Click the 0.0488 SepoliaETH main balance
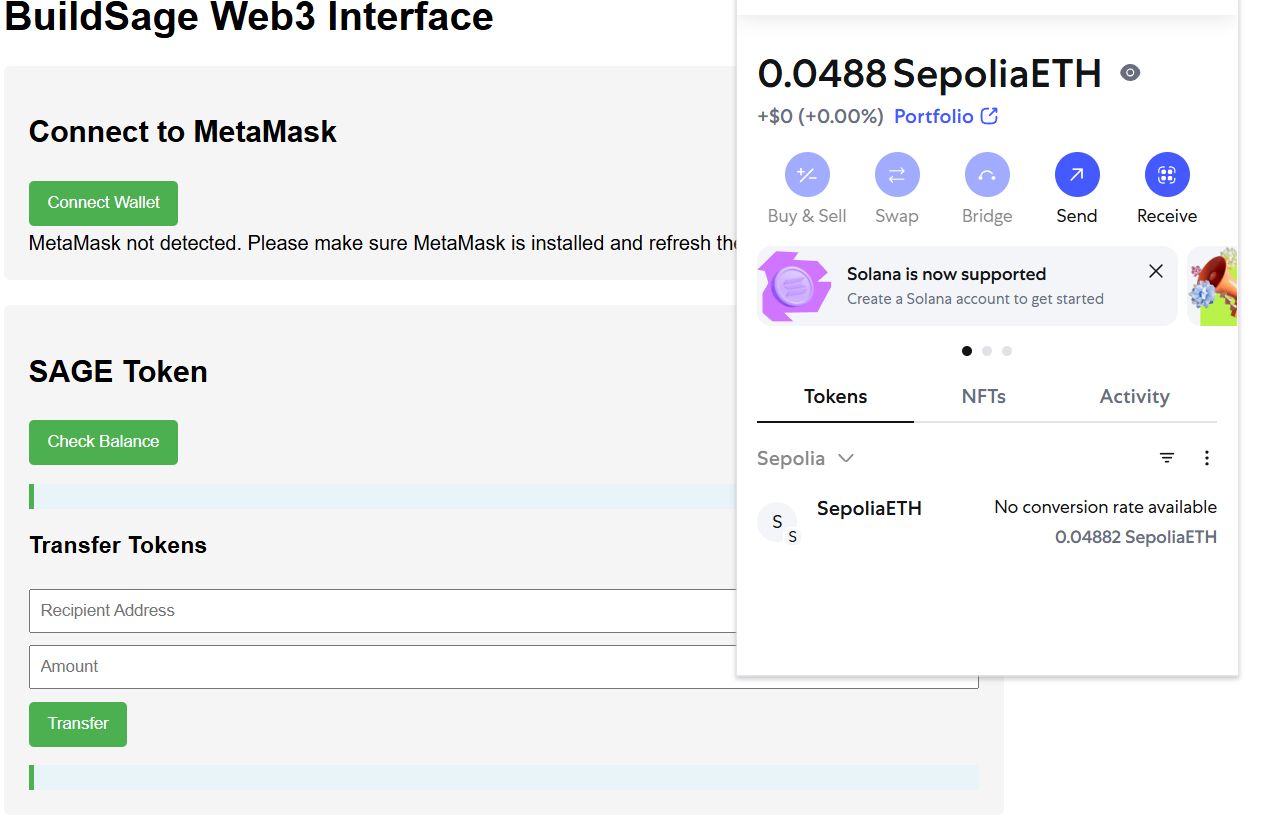 929,74
